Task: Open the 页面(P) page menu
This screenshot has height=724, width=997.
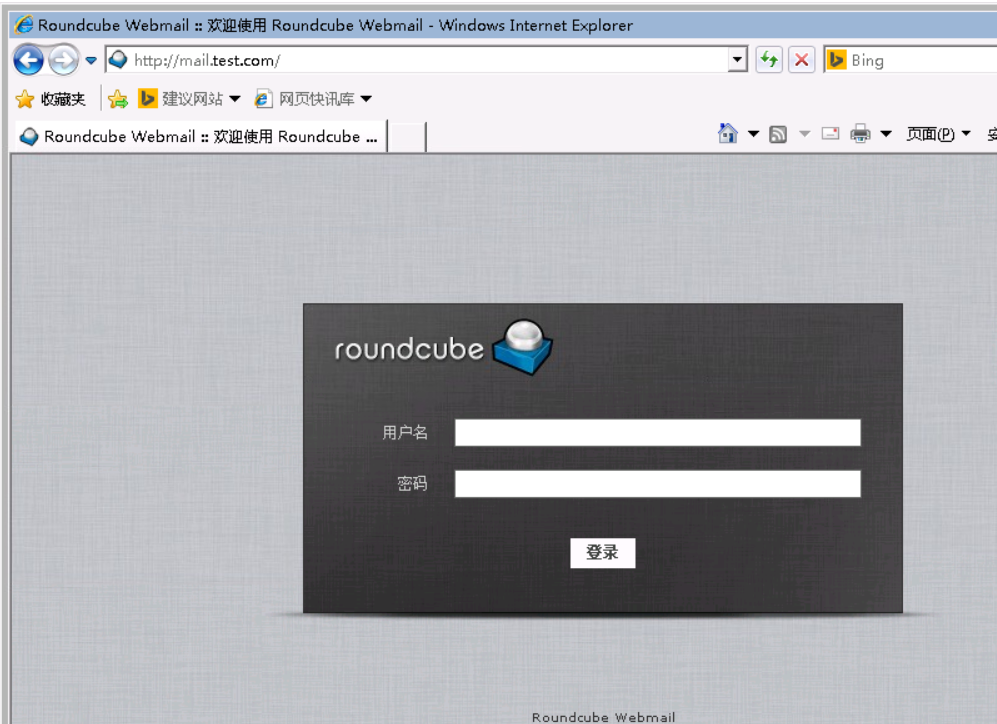Action: [x=938, y=133]
